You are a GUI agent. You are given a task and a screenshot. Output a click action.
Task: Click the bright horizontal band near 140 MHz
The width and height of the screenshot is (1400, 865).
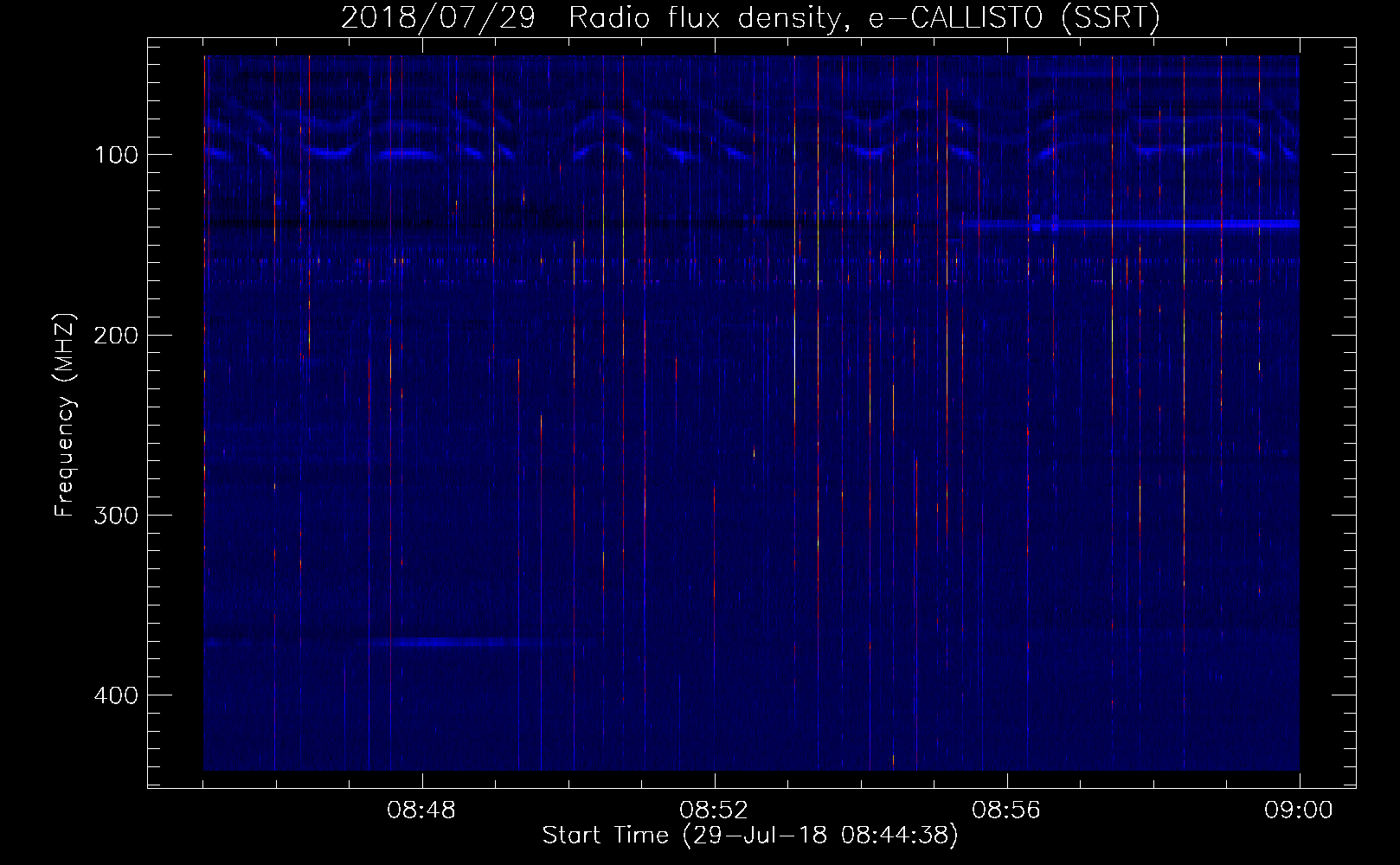1131,225
